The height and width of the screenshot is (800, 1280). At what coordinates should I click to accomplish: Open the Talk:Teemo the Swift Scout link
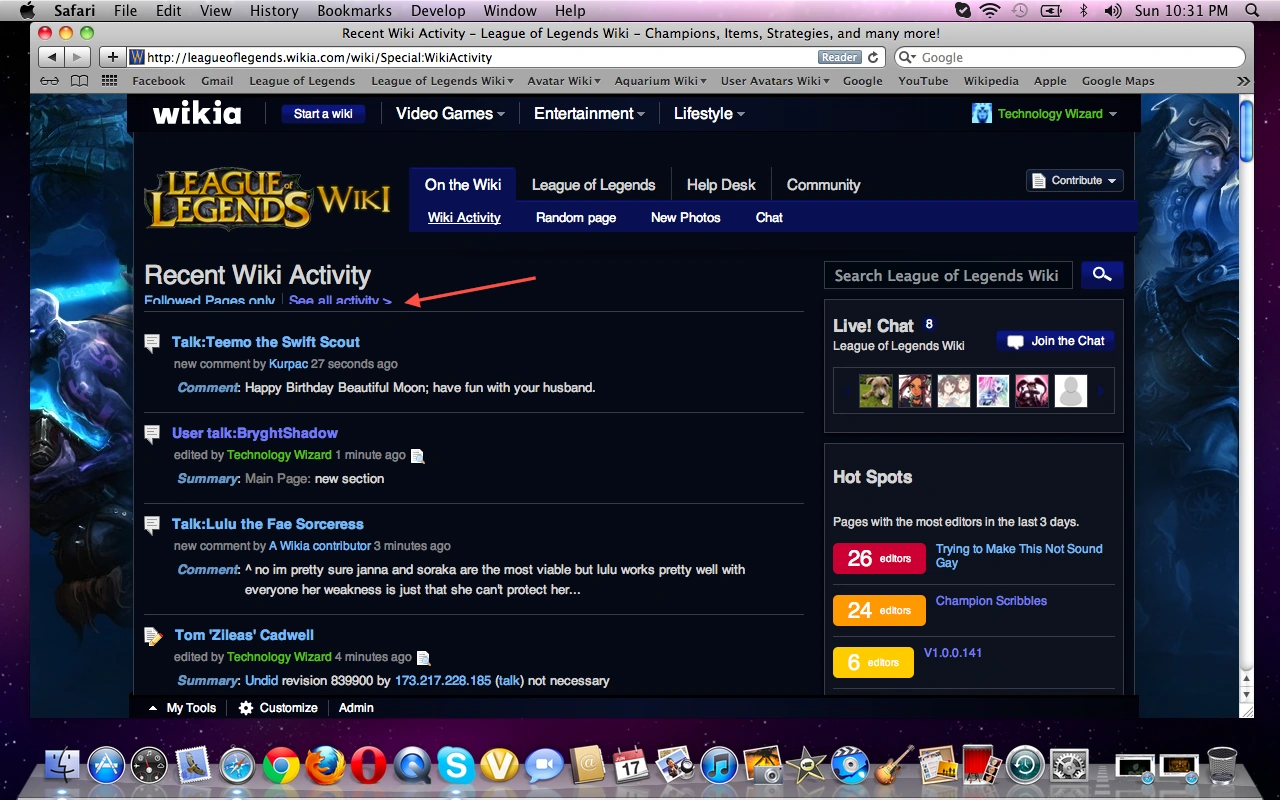(265, 342)
